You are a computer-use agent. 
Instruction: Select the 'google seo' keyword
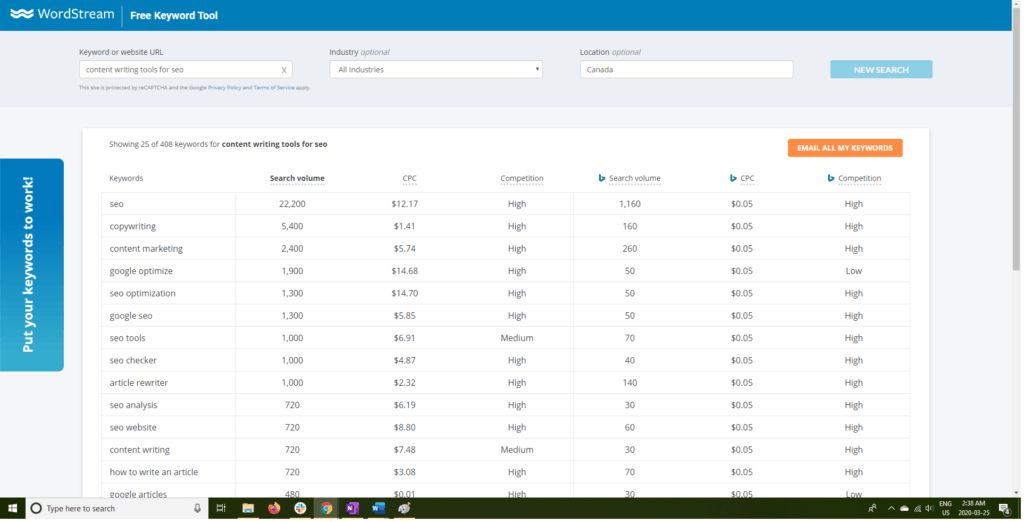coord(131,316)
